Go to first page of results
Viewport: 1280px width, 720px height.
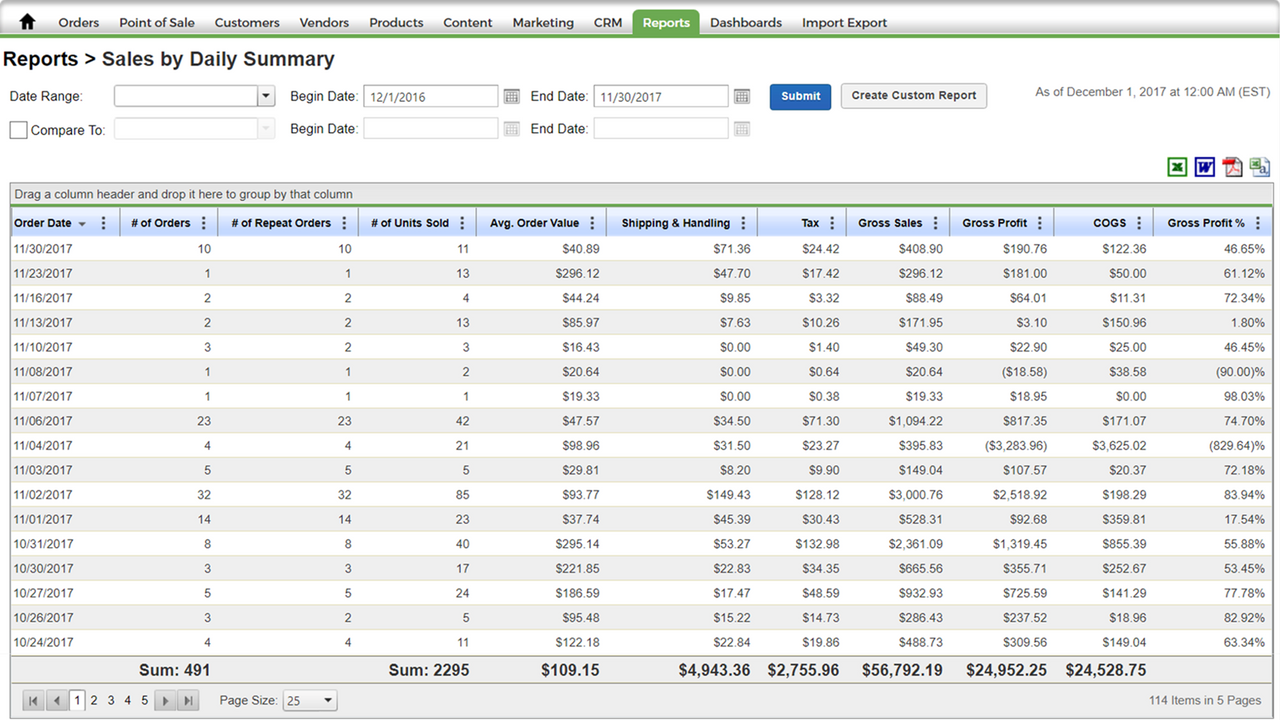[34, 701]
